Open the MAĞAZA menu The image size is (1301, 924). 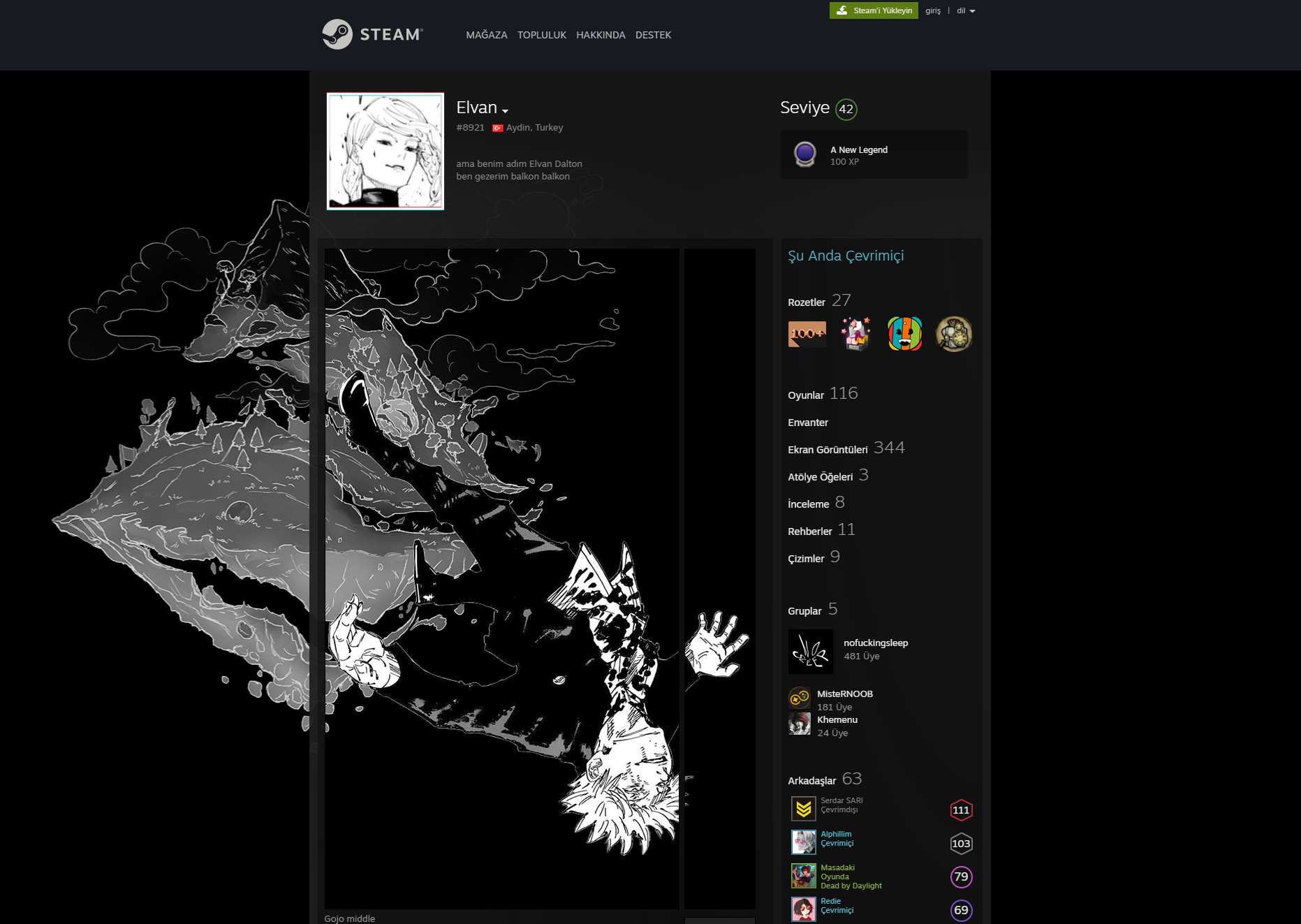[487, 35]
